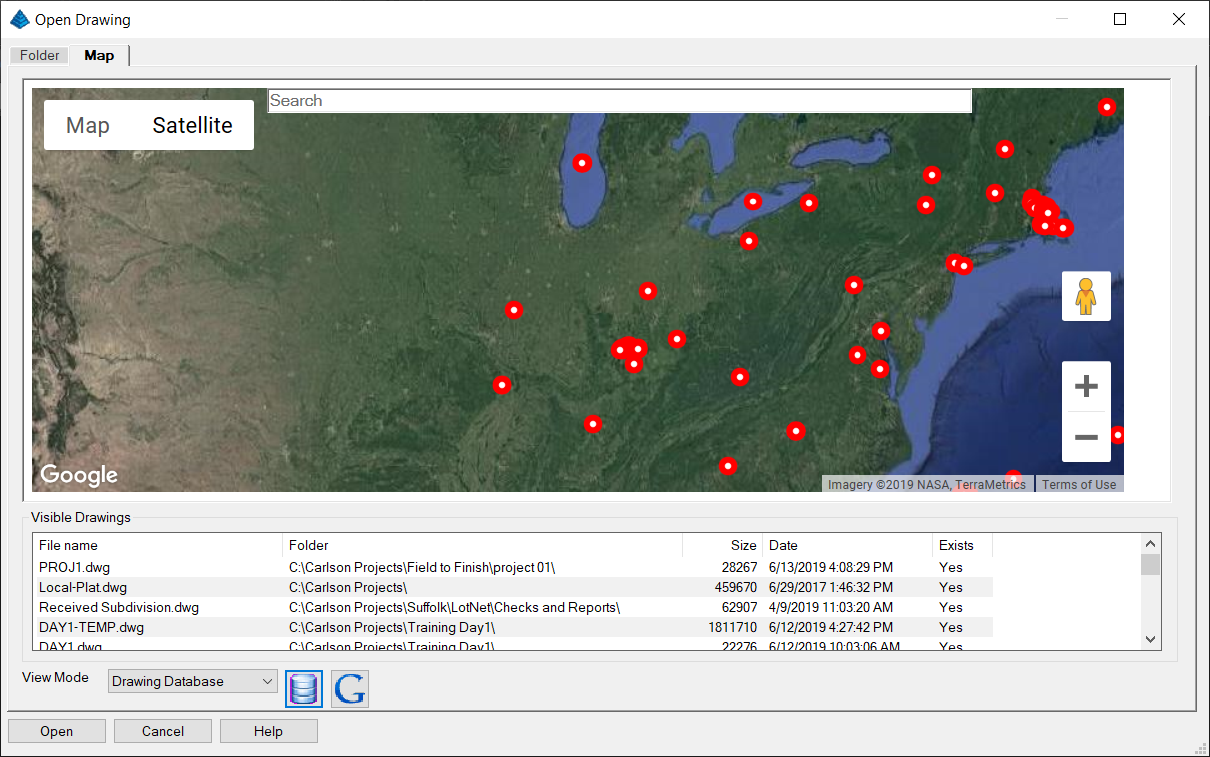Switch to the Folder tab

pyautogui.click(x=40, y=56)
